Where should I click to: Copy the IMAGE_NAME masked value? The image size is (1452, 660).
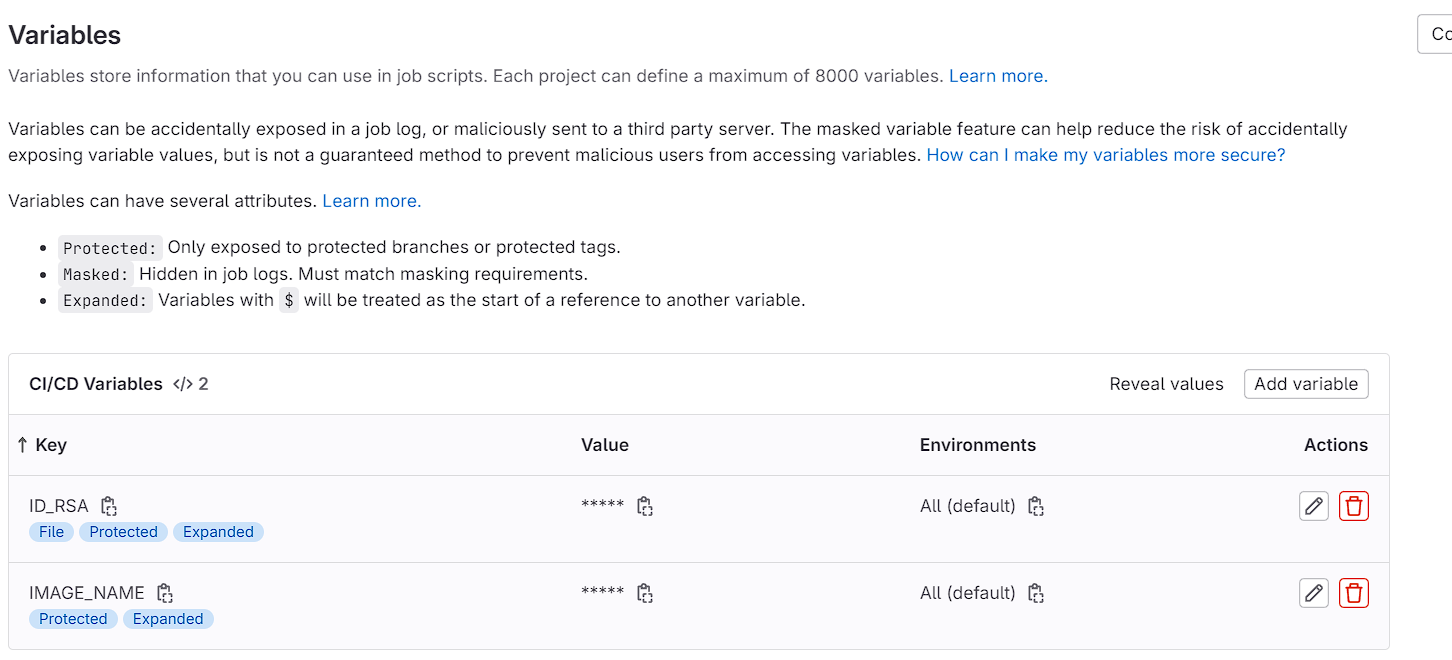pos(645,593)
